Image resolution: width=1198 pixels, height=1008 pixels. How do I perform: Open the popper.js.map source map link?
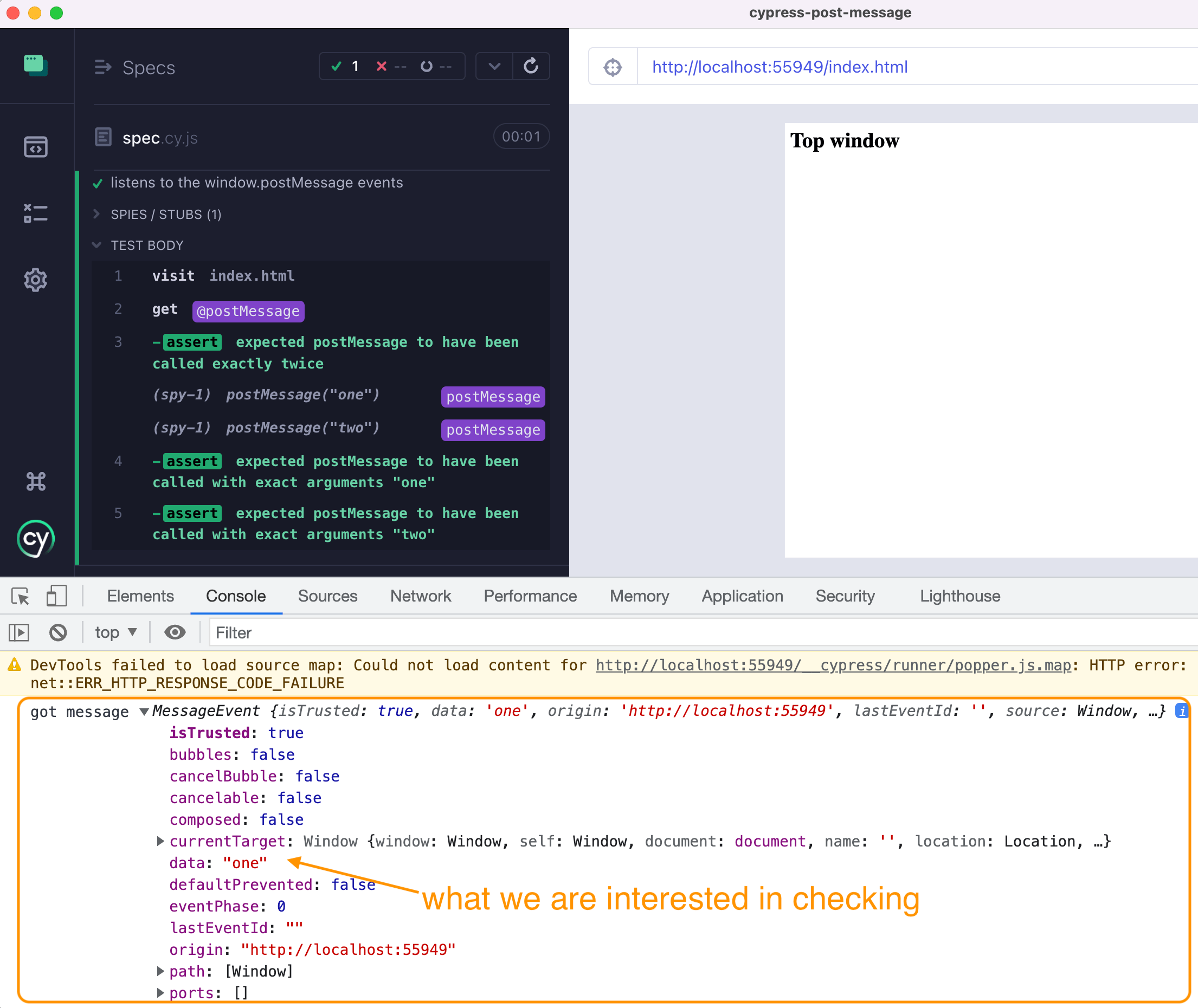(x=832, y=664)
